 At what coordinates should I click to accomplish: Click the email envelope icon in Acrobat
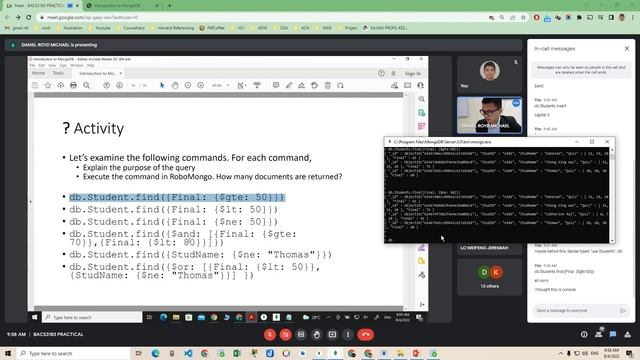click(x=407, y=85)
